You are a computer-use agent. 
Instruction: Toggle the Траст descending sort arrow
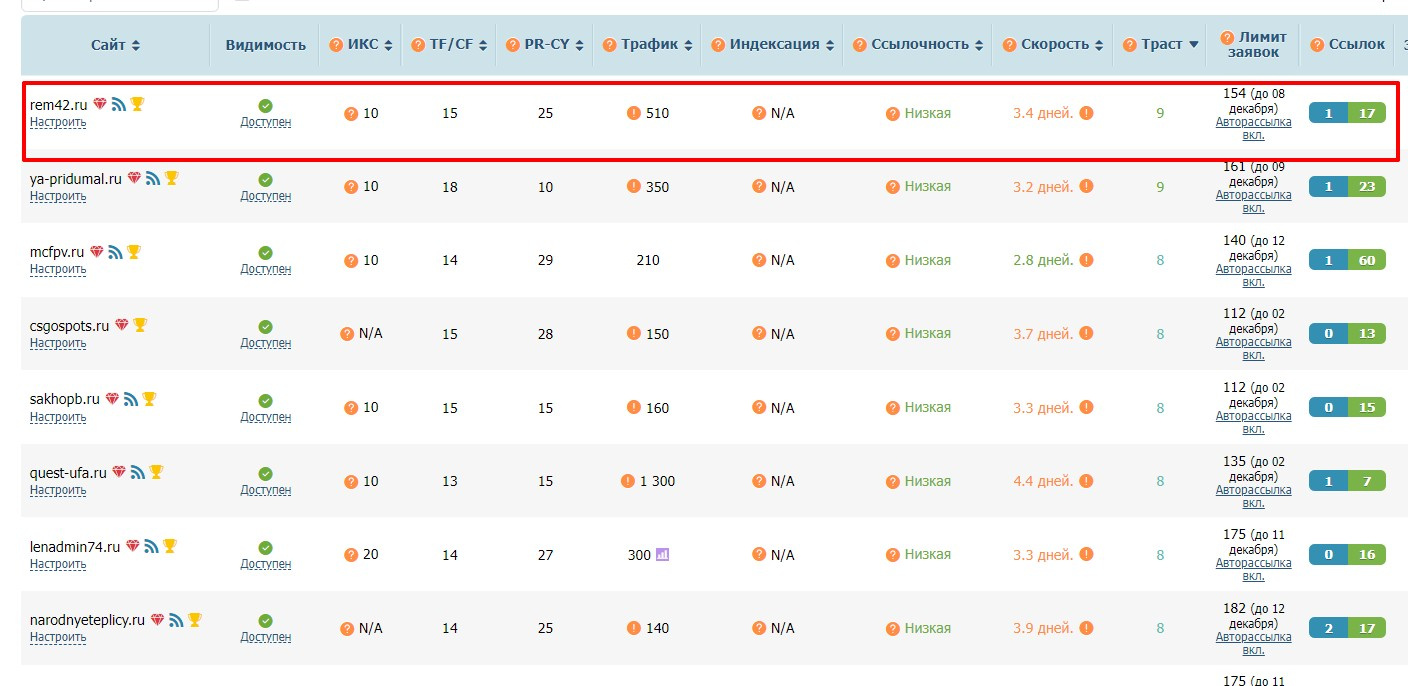click(x=1193, y=45)
